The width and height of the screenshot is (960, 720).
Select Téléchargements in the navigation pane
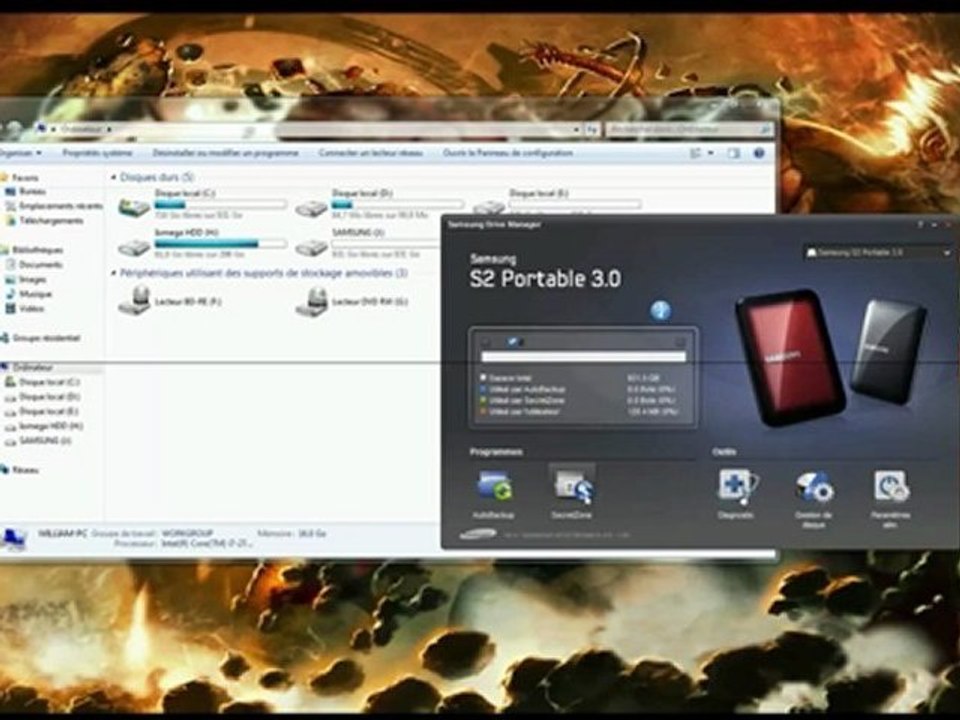click(44, 221)
